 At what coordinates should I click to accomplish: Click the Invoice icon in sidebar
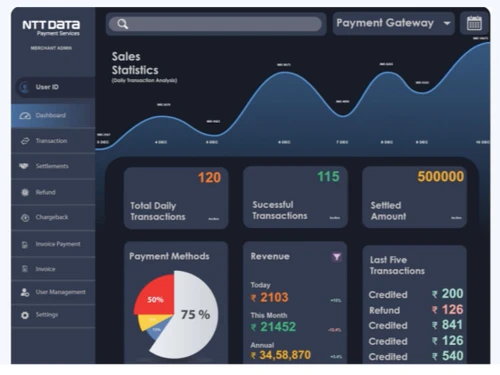coord(25,269)
